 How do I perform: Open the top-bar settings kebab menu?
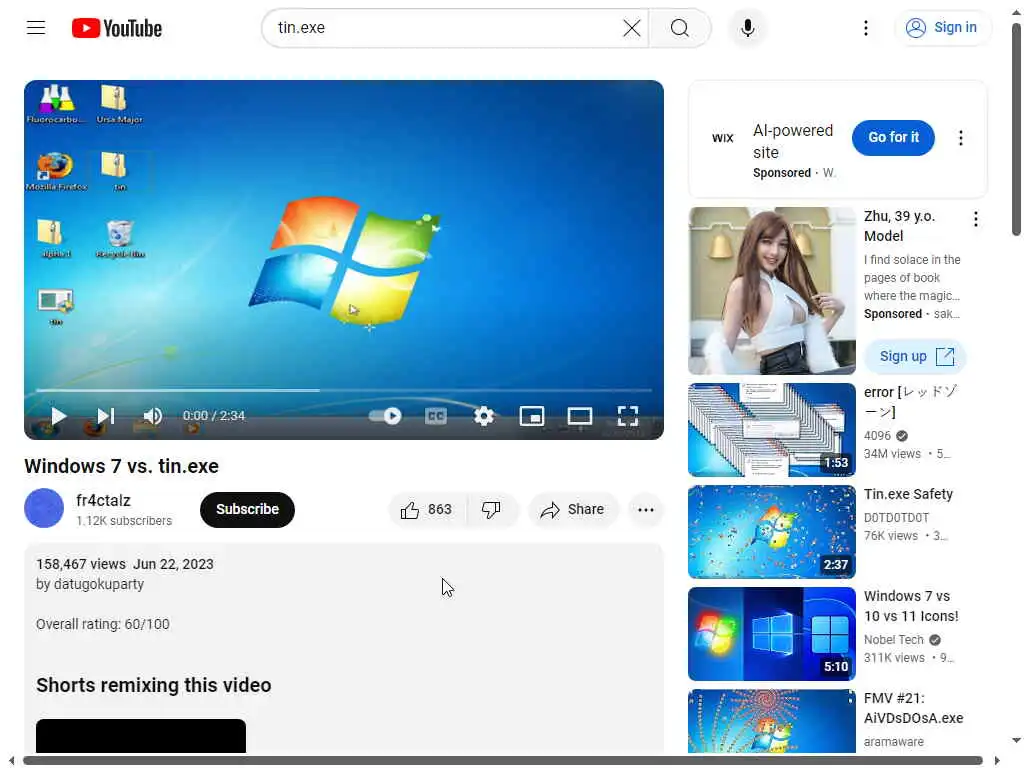[865, 28]
